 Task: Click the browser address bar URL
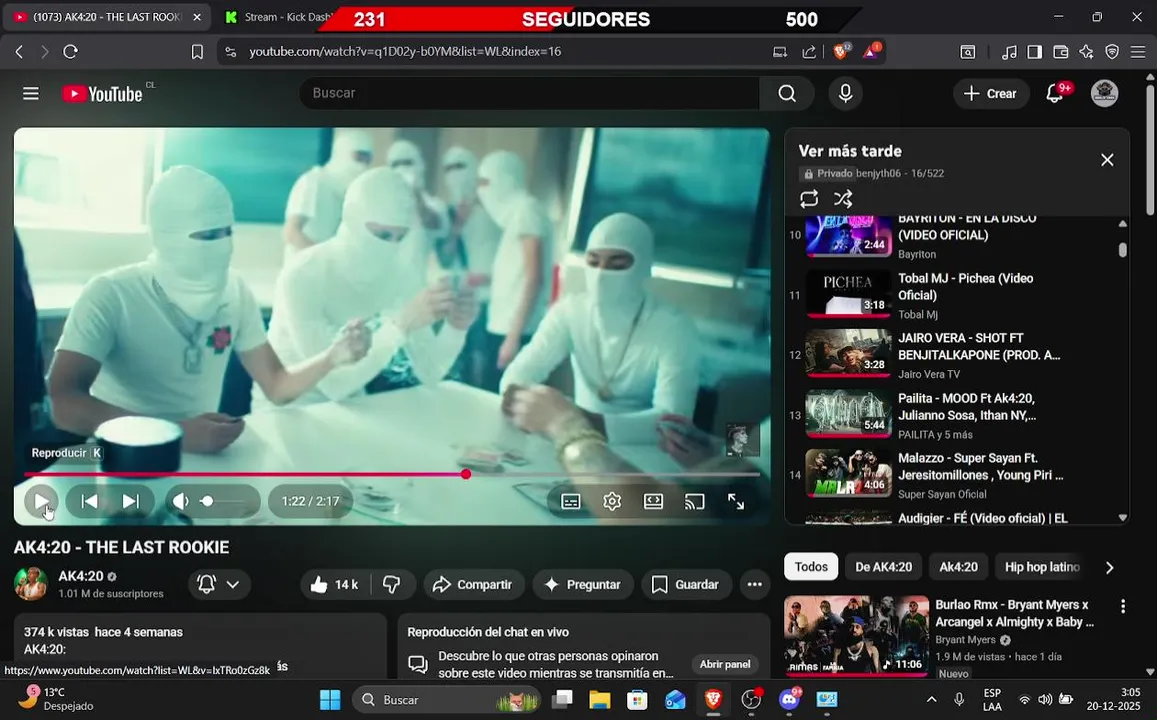click(405, 52)
